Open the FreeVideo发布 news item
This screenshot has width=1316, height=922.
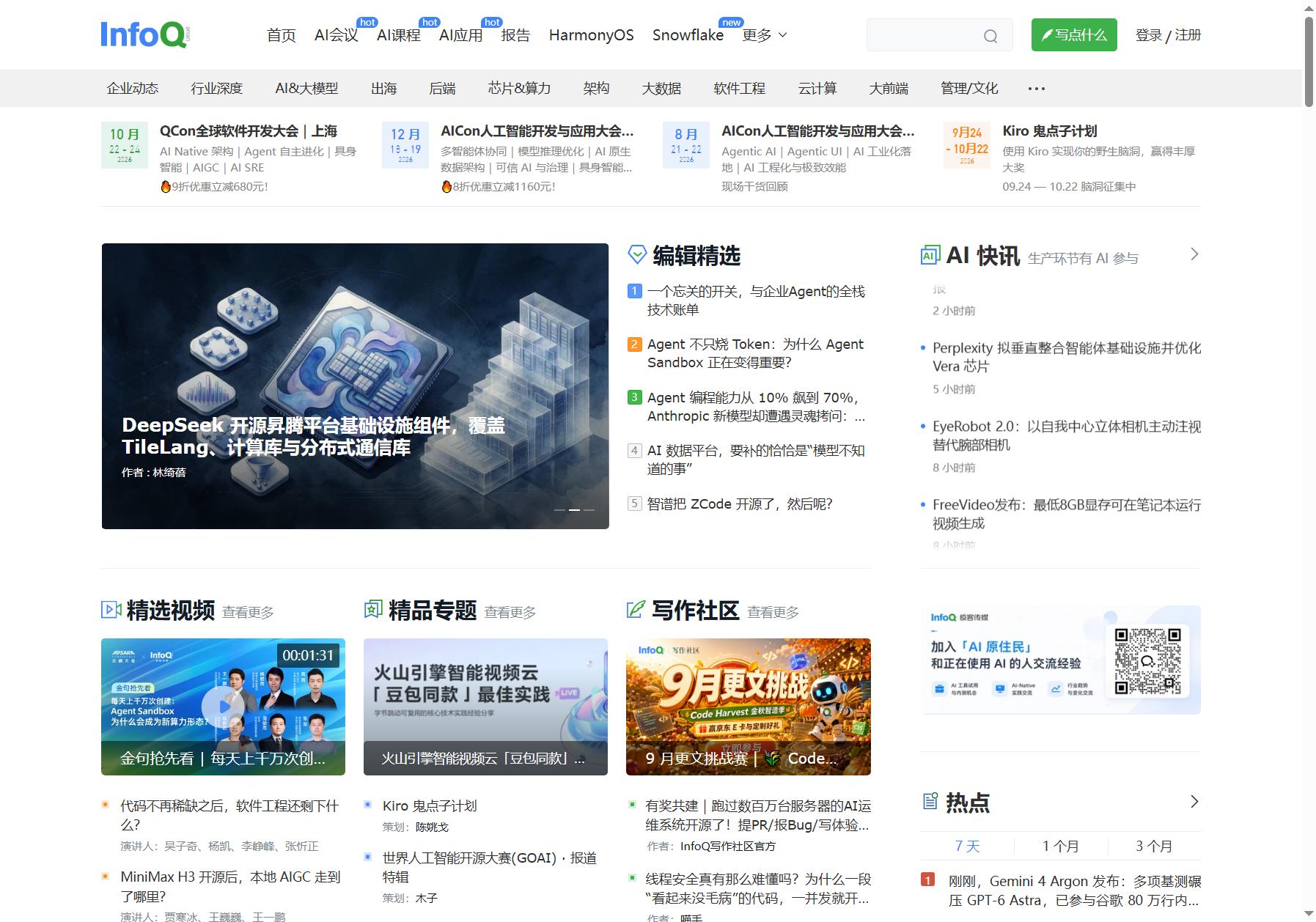click(x=1067, y=514)
